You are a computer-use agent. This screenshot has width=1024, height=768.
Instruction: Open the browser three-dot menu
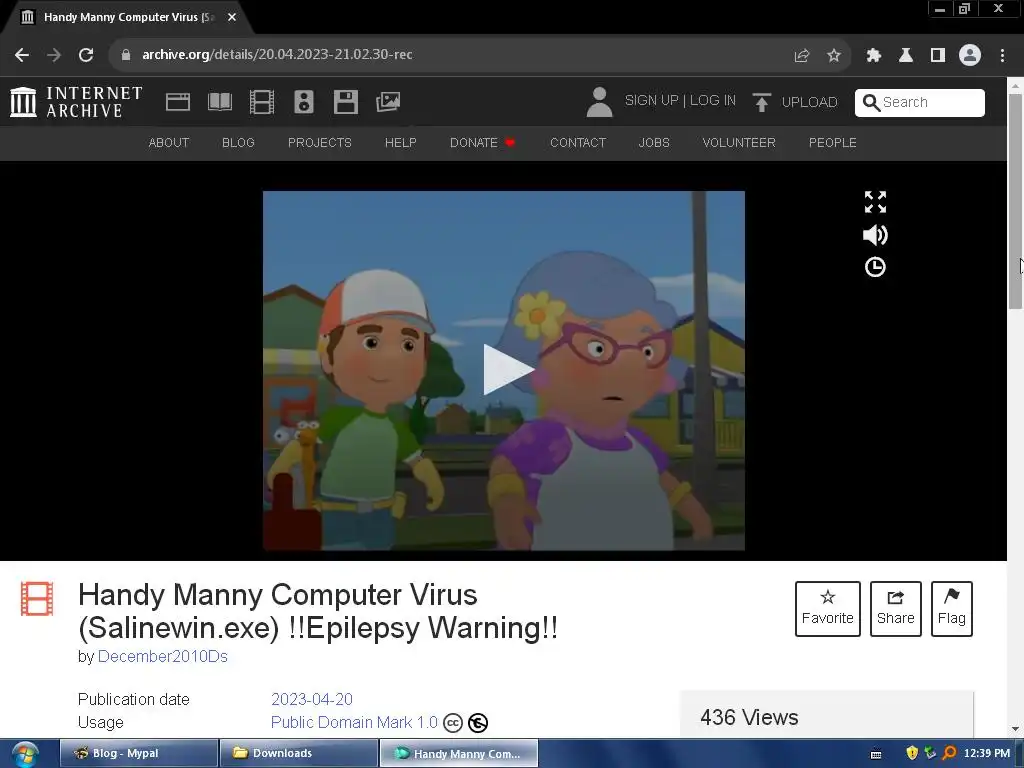1002,55
